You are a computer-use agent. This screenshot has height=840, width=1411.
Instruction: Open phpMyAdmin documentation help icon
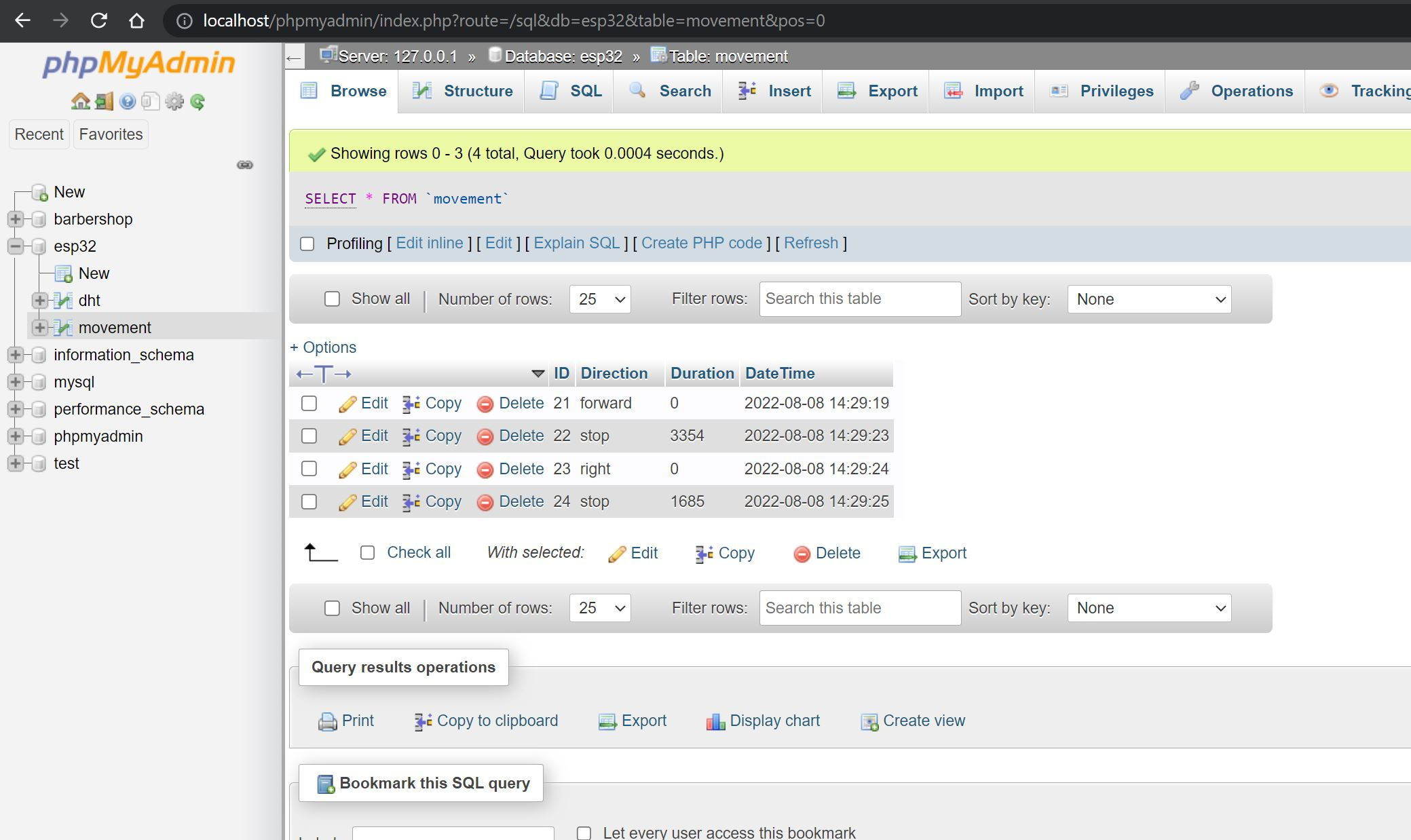click(x=127, y=102)
